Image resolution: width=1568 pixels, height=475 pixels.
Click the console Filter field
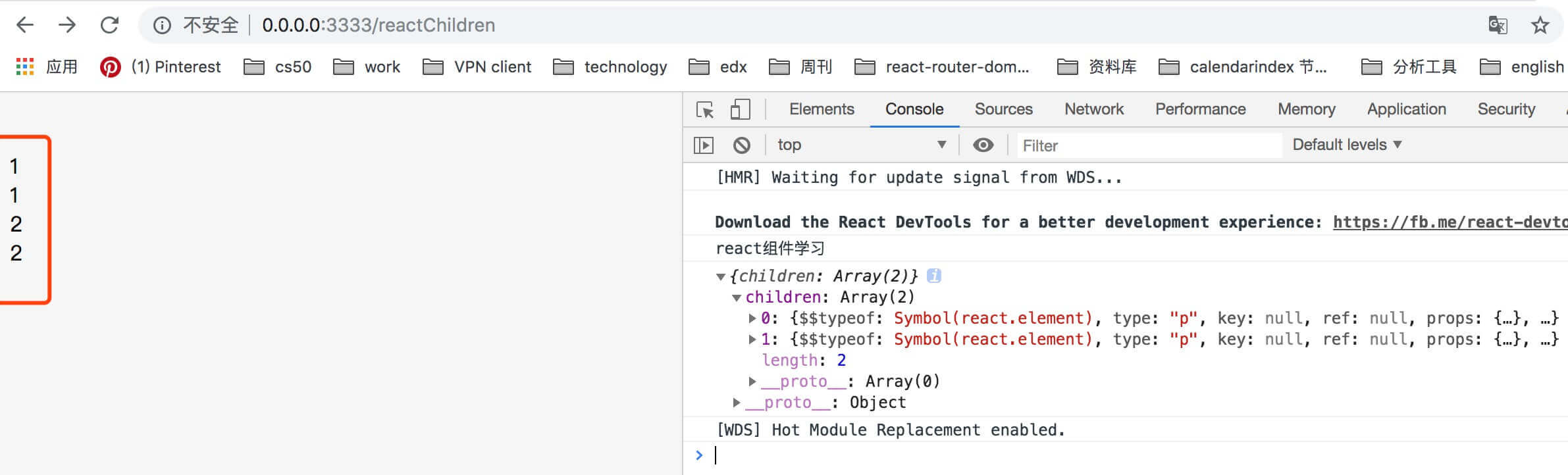(1149, 145)
